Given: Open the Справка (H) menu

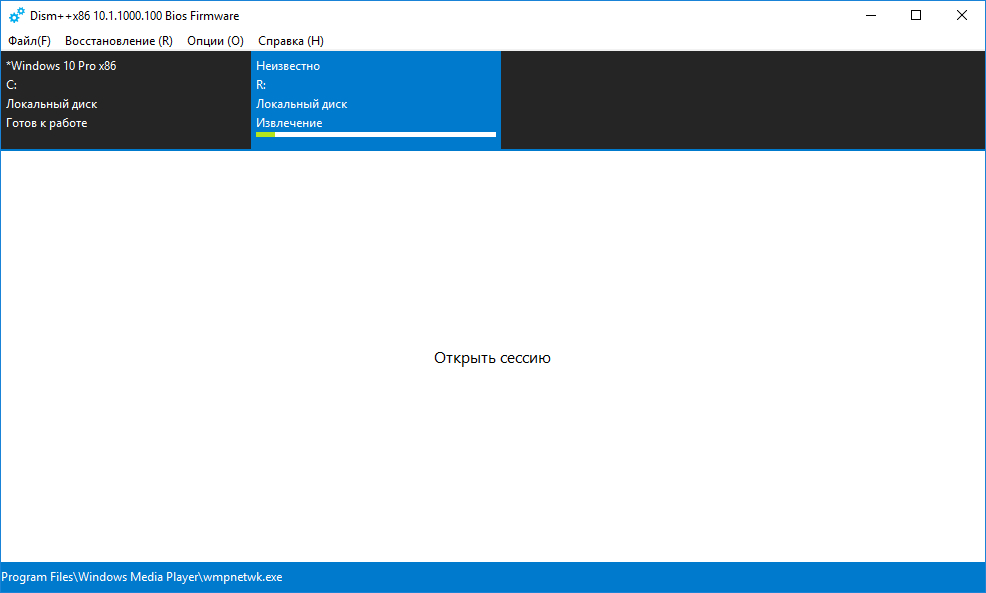Looking at the screenshot, I should [291, 41].
